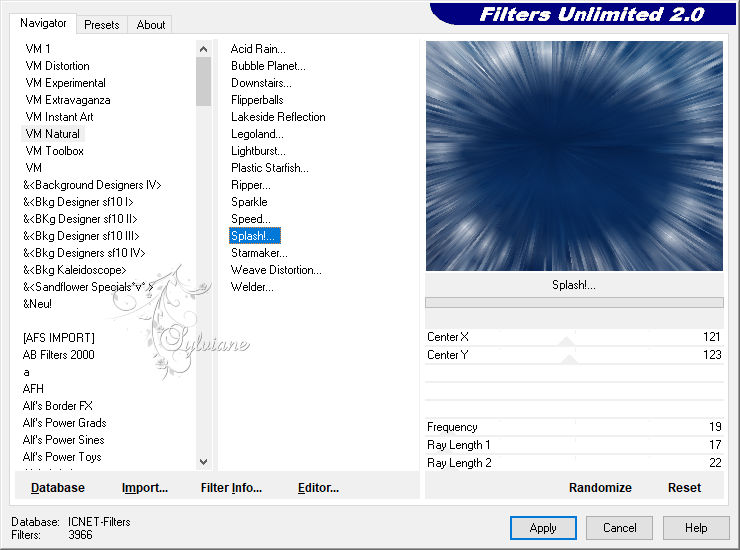The image size is (740, 550).
Task: Open the About tab
Action: 151,25
